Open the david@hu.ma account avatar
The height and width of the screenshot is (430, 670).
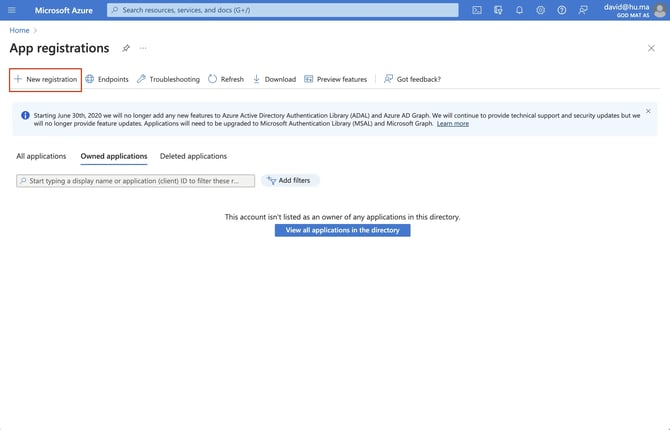(x=660, y=10)
